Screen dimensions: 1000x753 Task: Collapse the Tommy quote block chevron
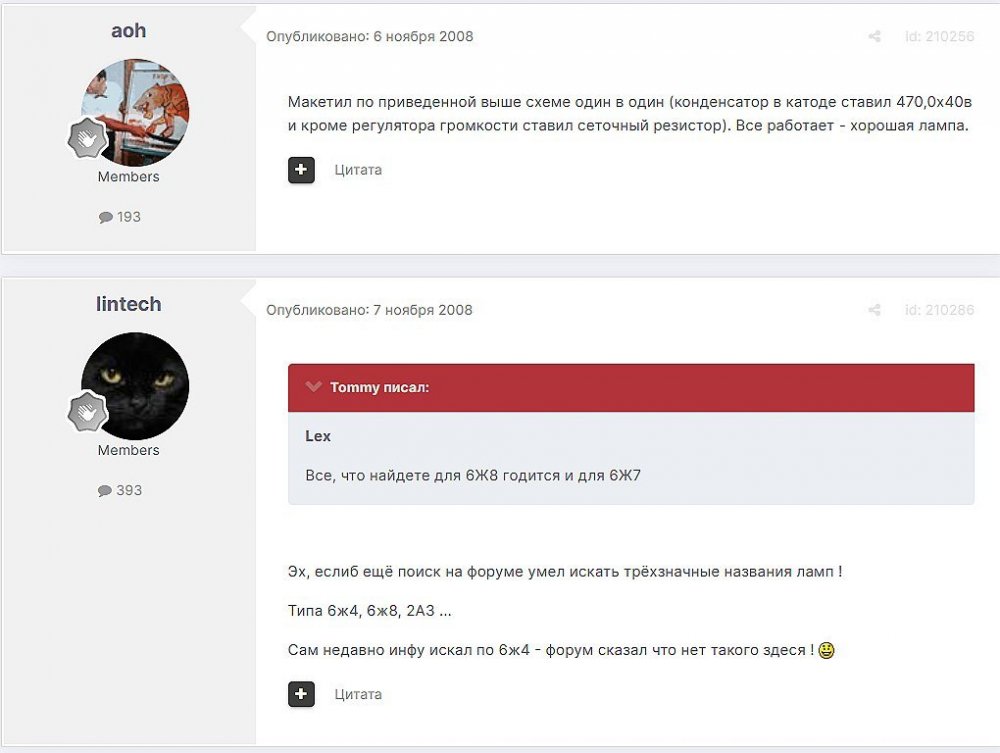click(314, 387)
